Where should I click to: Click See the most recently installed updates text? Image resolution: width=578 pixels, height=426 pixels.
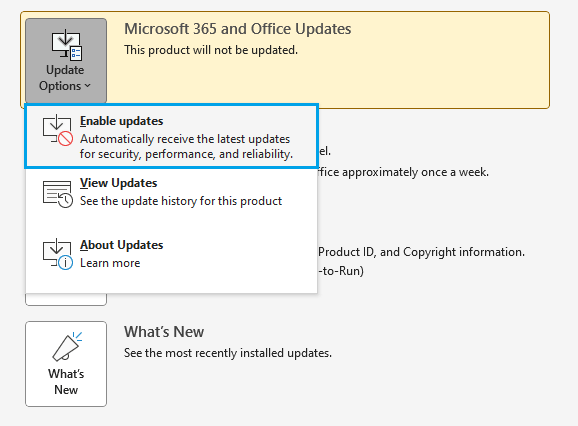click(228, 353)
